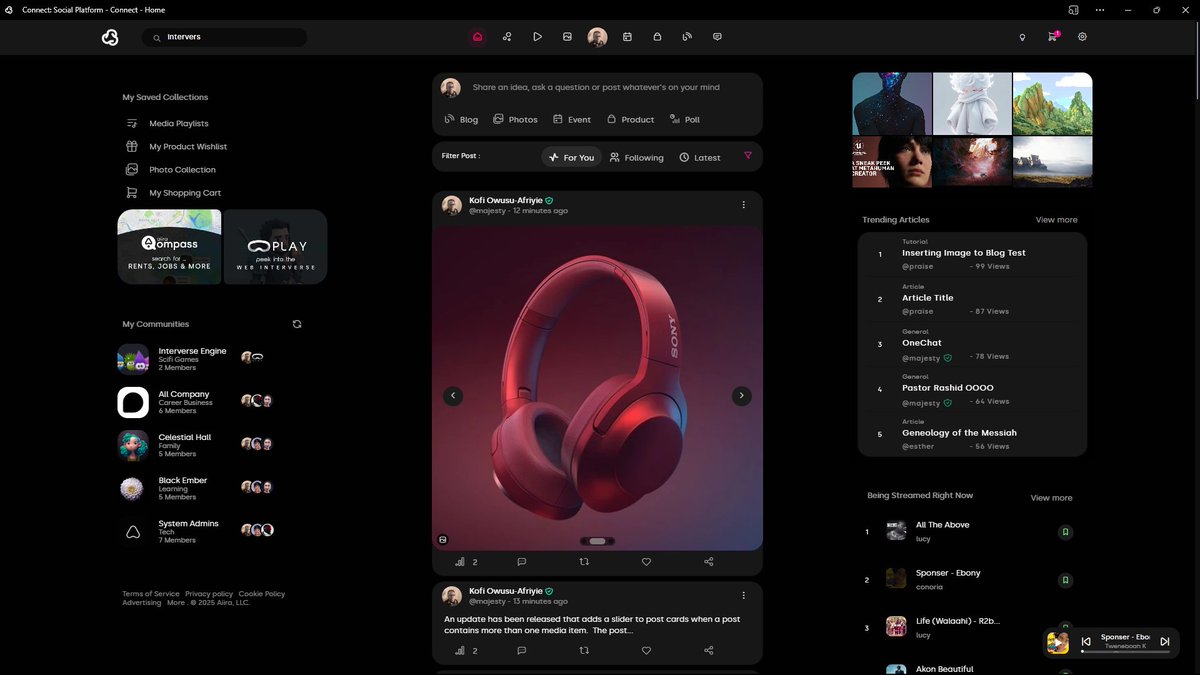Viewport: 1200px width, 675px height.
Task: Click the gallery icon on headphones image
Action: click(x=443, y=540)
